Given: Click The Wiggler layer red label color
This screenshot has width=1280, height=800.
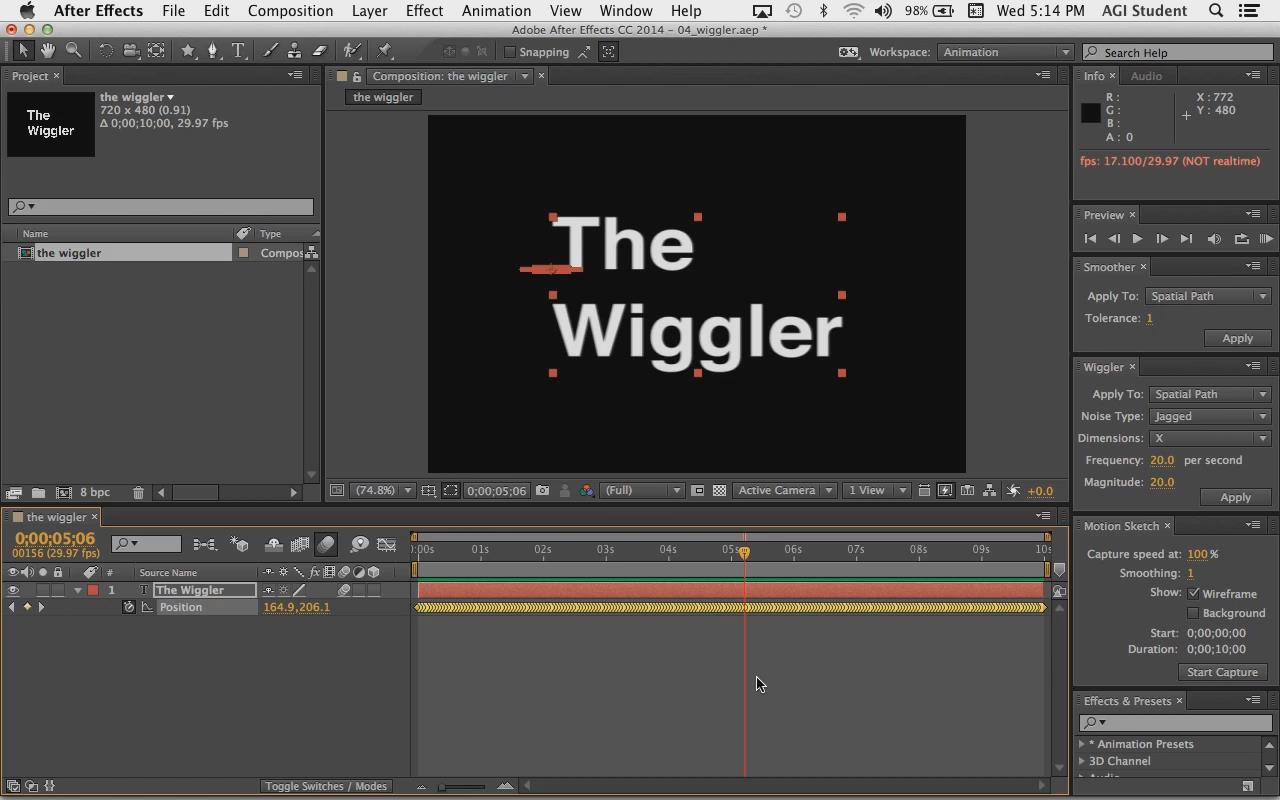Looking at the screenshot, I should pos(93,590).
